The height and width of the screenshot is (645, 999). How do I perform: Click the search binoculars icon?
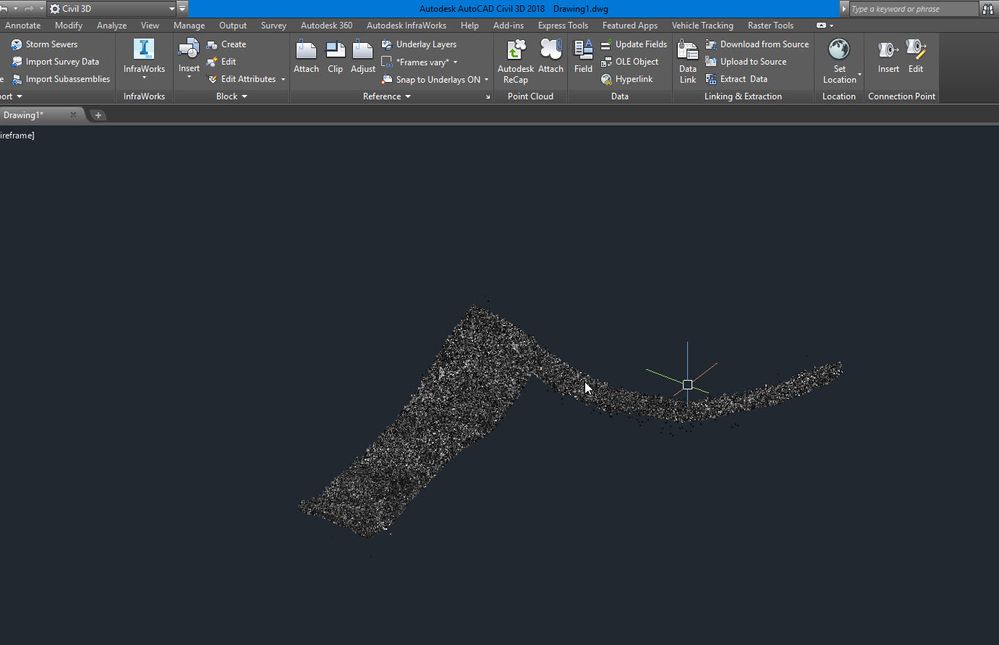tap(988, 9)
